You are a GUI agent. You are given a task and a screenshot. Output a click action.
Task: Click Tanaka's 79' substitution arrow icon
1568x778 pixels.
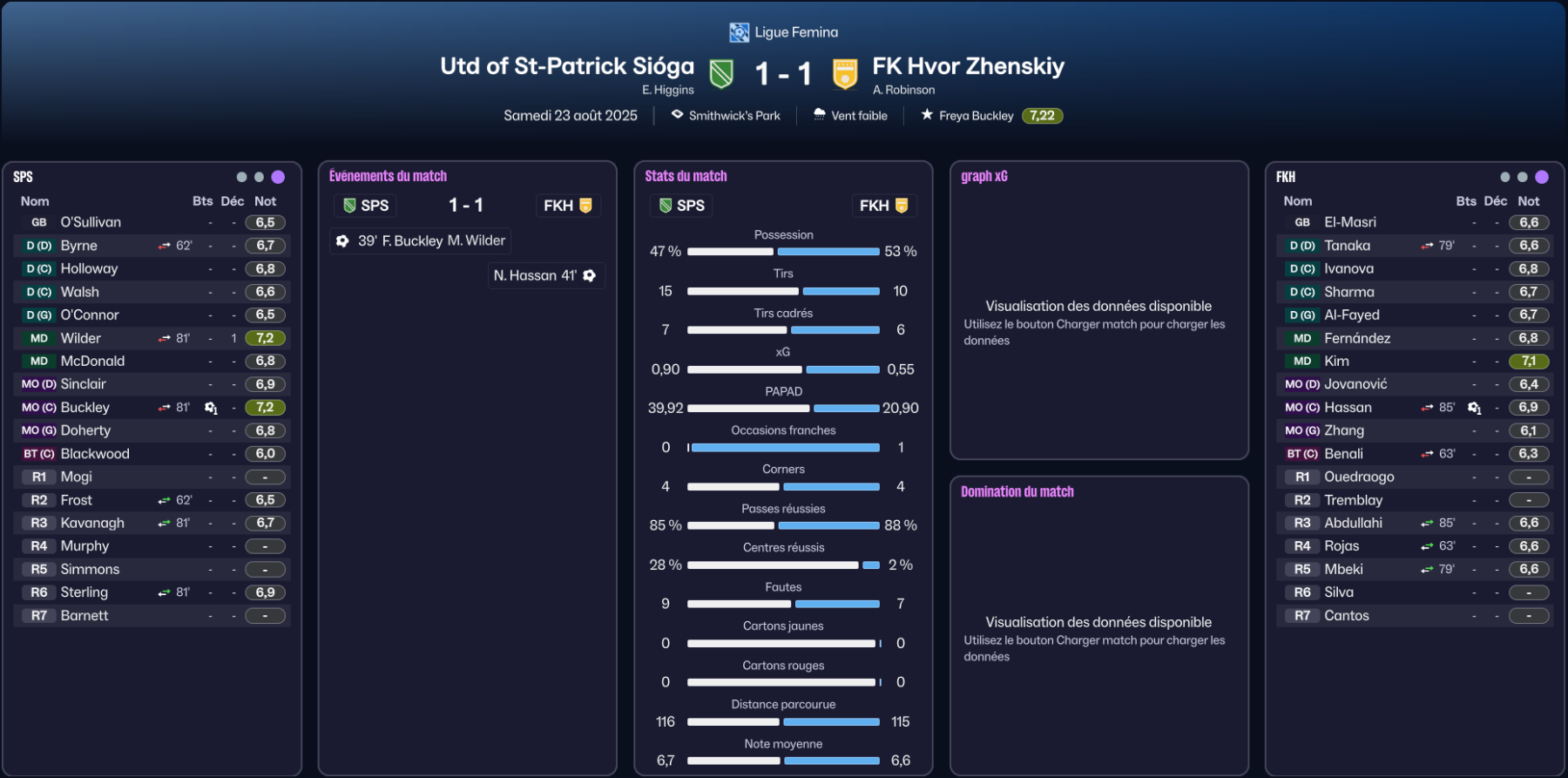[x=1427, y=247]
